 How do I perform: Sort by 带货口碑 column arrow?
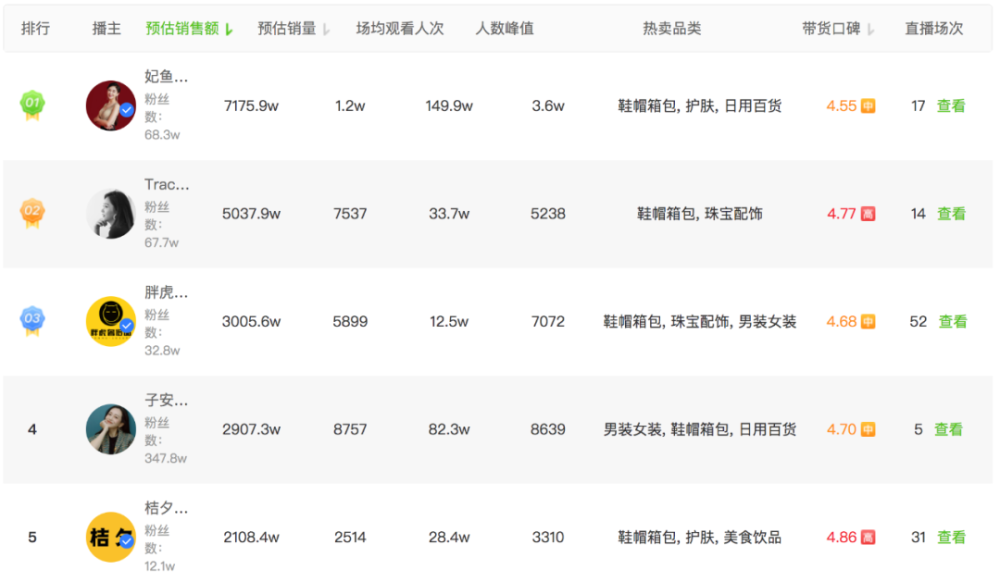click(x=871, y=29)
